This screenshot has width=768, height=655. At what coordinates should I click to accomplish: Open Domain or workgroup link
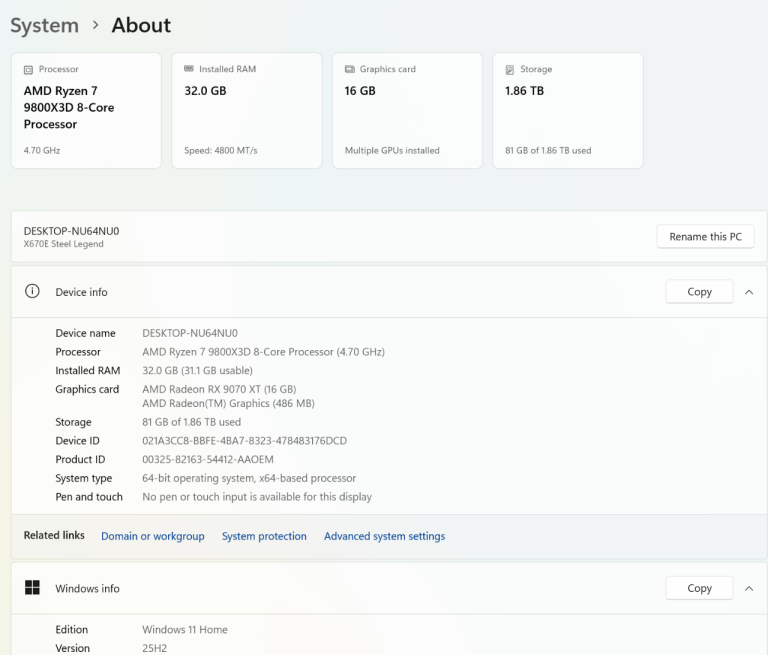[x=153, y=536]
